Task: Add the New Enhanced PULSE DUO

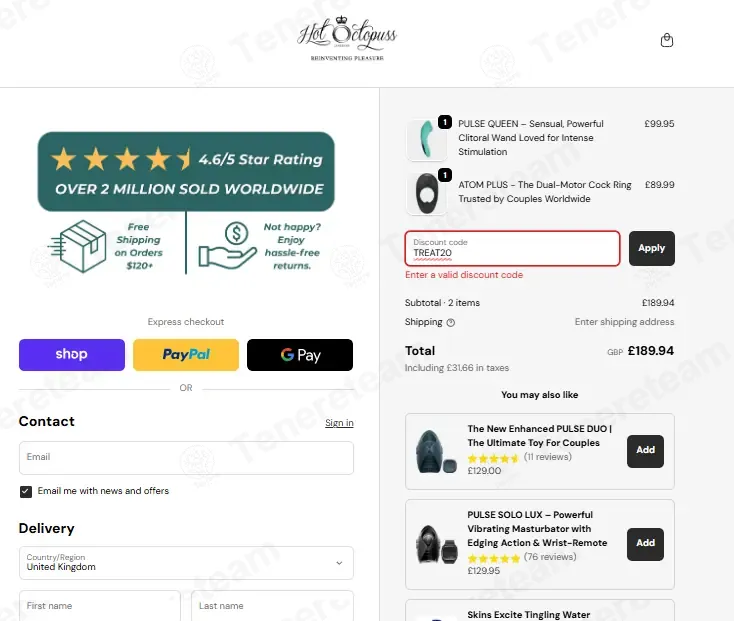Action: click(x=645, y=451)
